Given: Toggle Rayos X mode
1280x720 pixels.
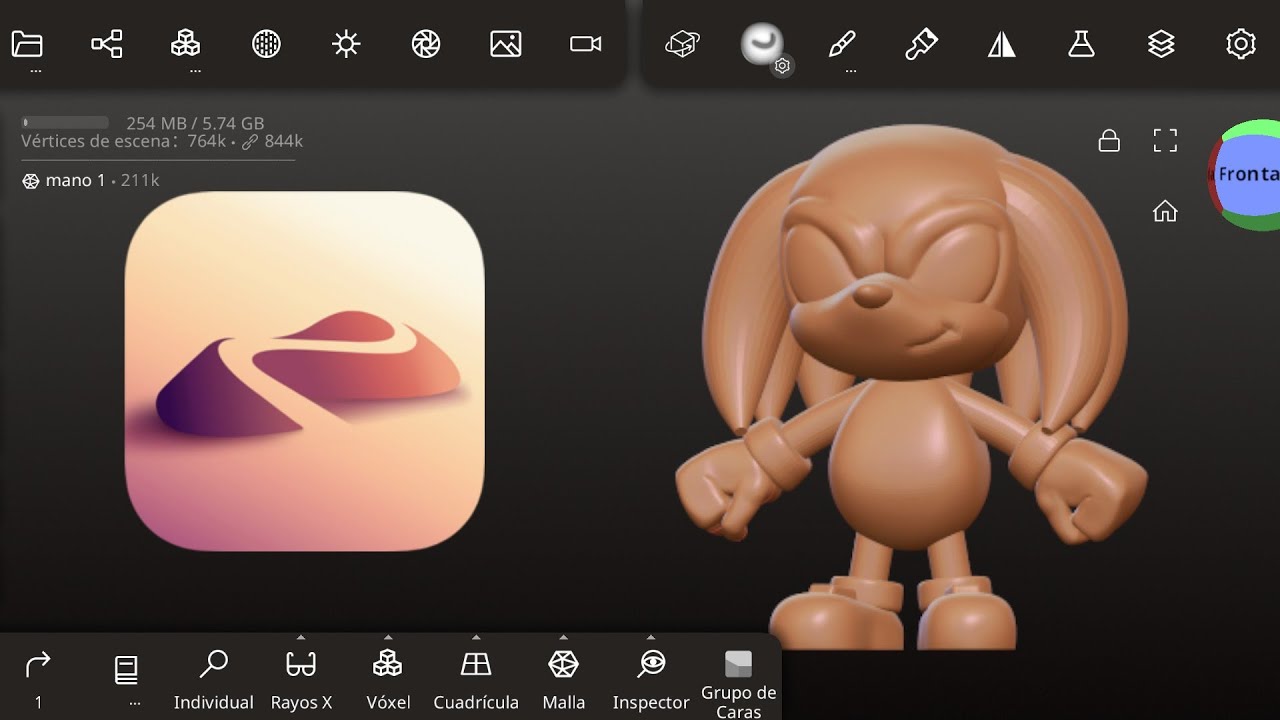Looking at the screenshot, I should point(301,680).
